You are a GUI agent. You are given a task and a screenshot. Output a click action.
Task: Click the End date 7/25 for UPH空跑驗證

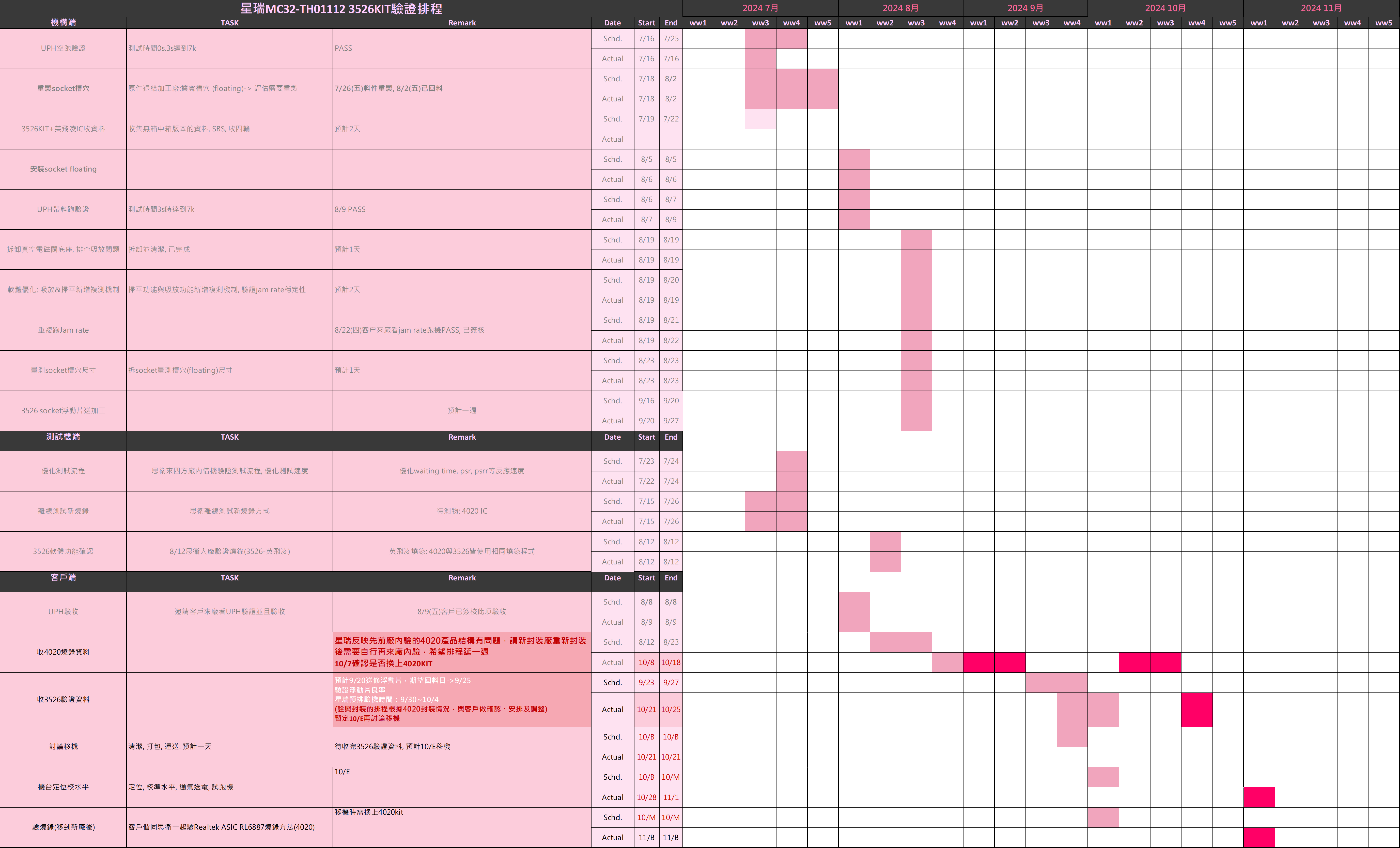(x=671, y=39)
